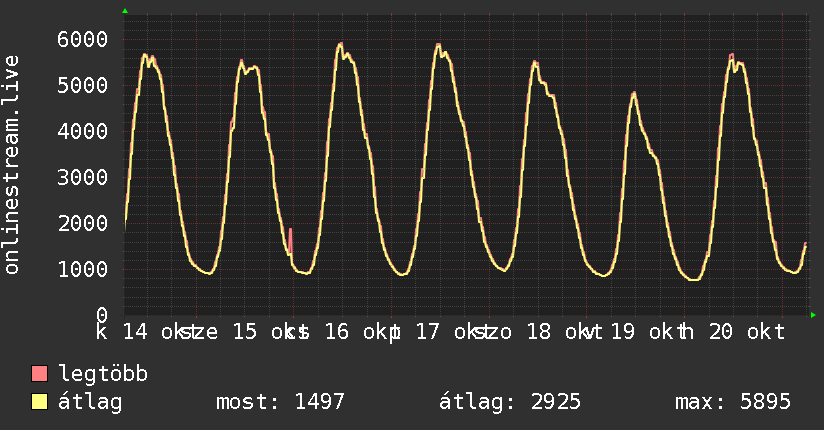The height and width of the screenshot is (430, 824).
Task: Click the most: 1497 statistic
Action: click(x=280, y=402)
